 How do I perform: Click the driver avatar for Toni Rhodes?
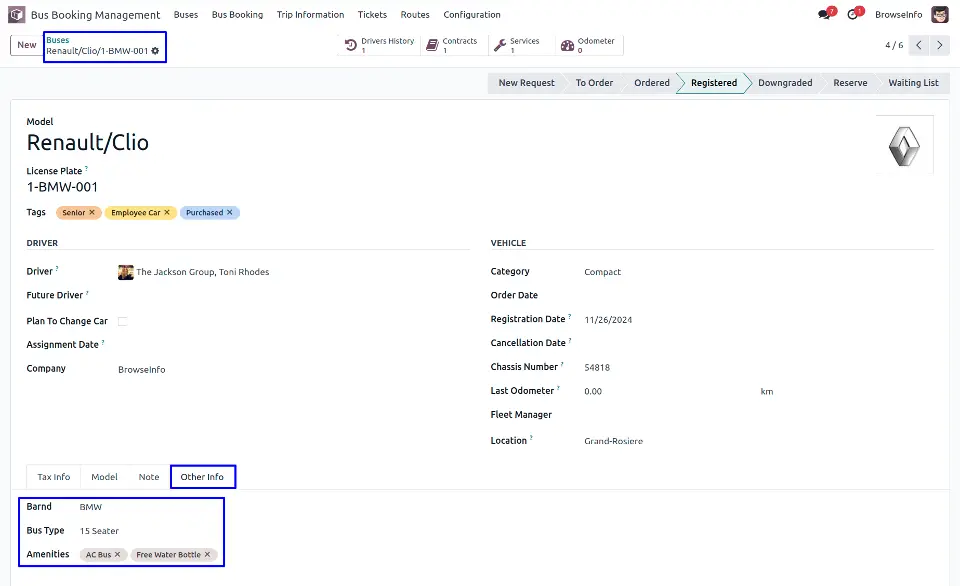126,272
